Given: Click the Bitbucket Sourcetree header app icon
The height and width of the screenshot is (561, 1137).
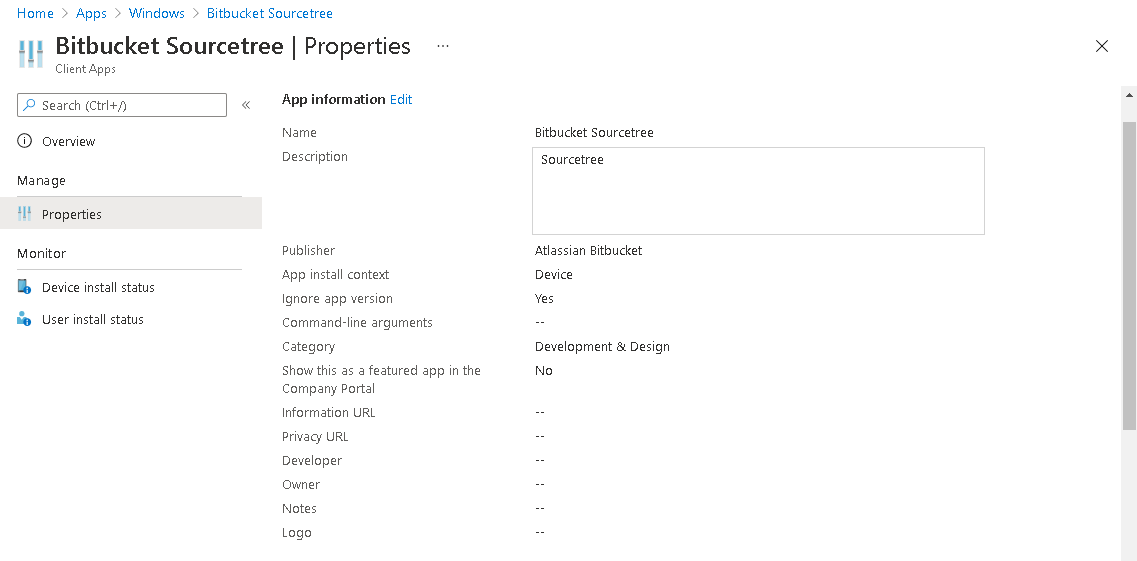Looking at the screenshot, I should [x=32, y=53].
